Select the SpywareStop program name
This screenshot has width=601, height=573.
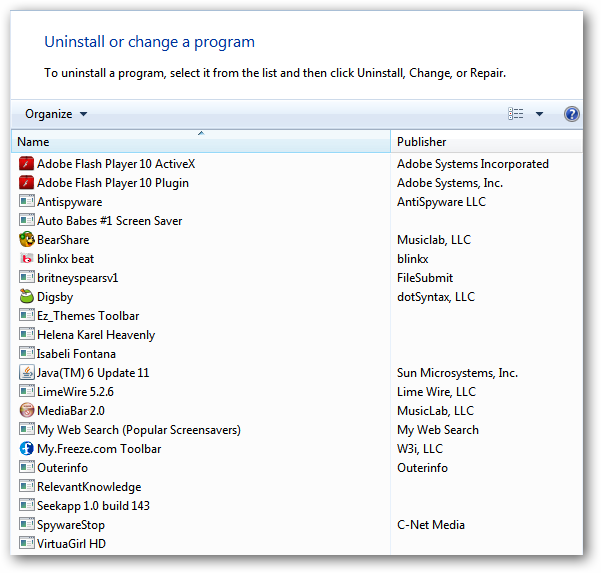[x=71, y=525]
